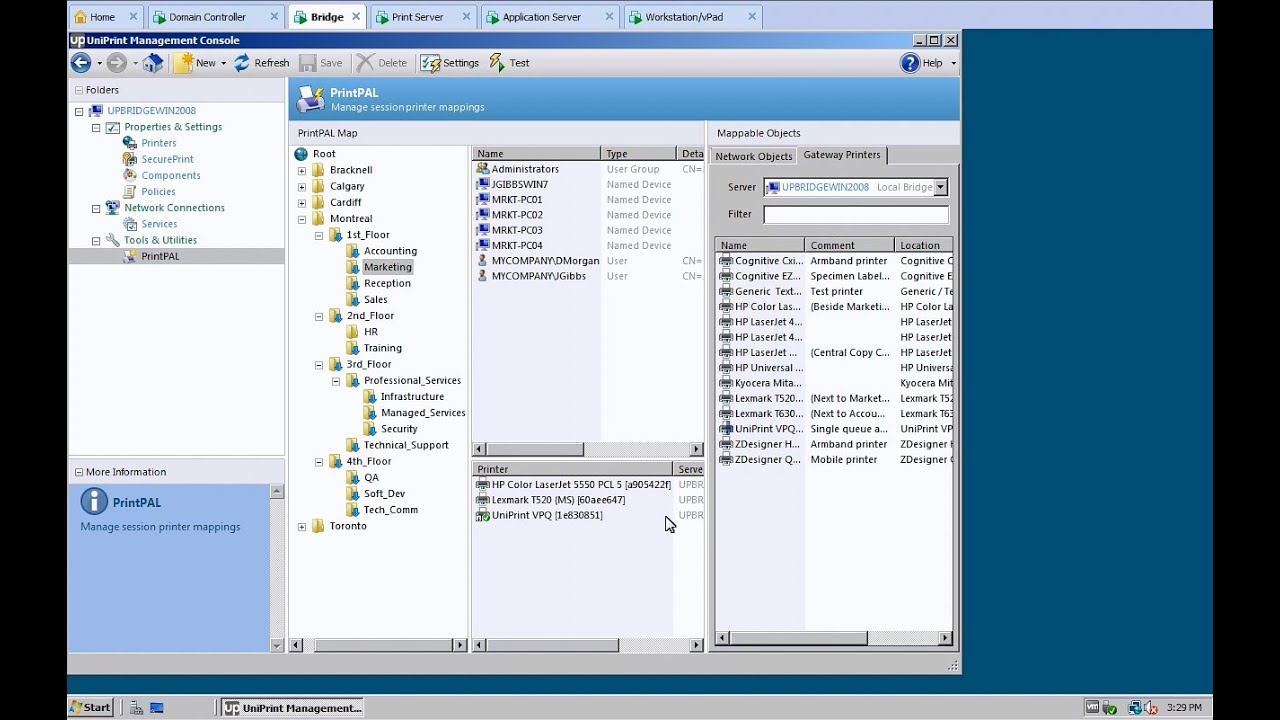Click the ZDesigner Q mobile printer icon

[x=726, y=460]
